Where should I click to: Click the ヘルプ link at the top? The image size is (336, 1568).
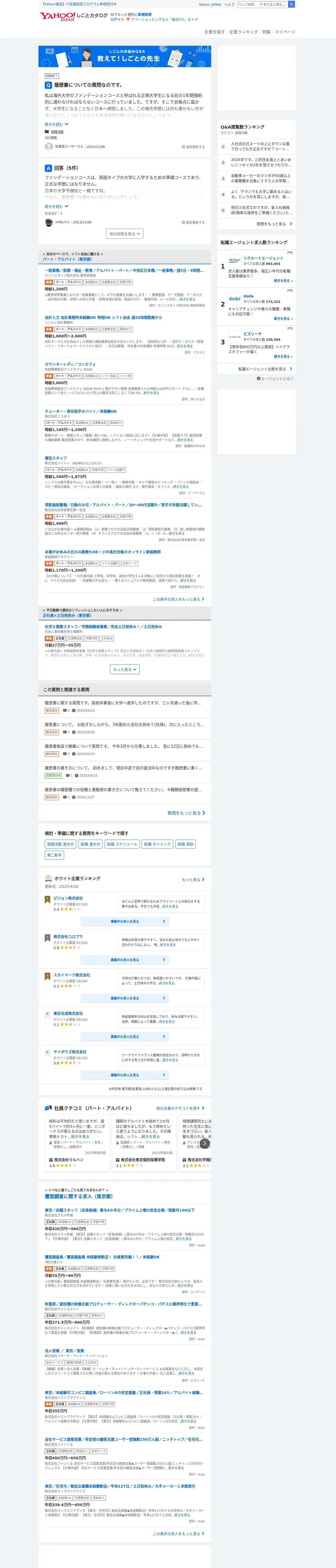(229, 4)
